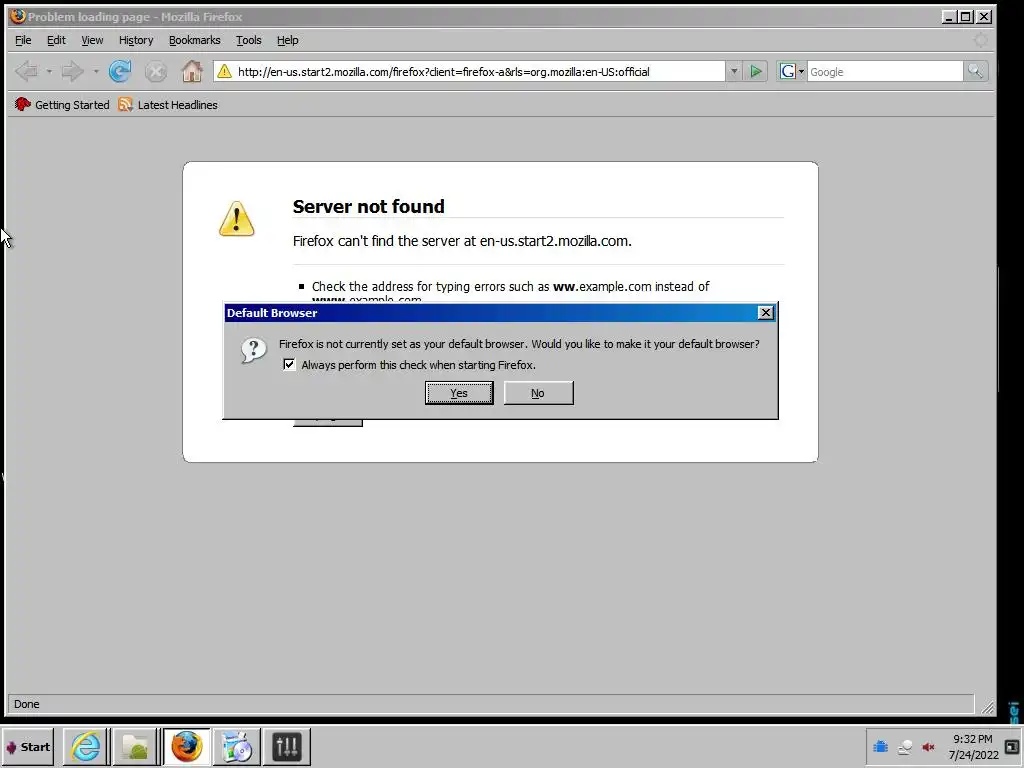The width and height of the screenshot is (1024, 768).
Task: Open the installer disc taskbar icon
Action: point(236,746)
